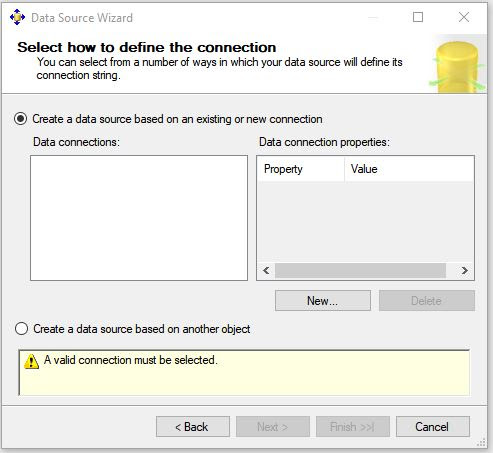Click the New... button

tap(323, 301)
